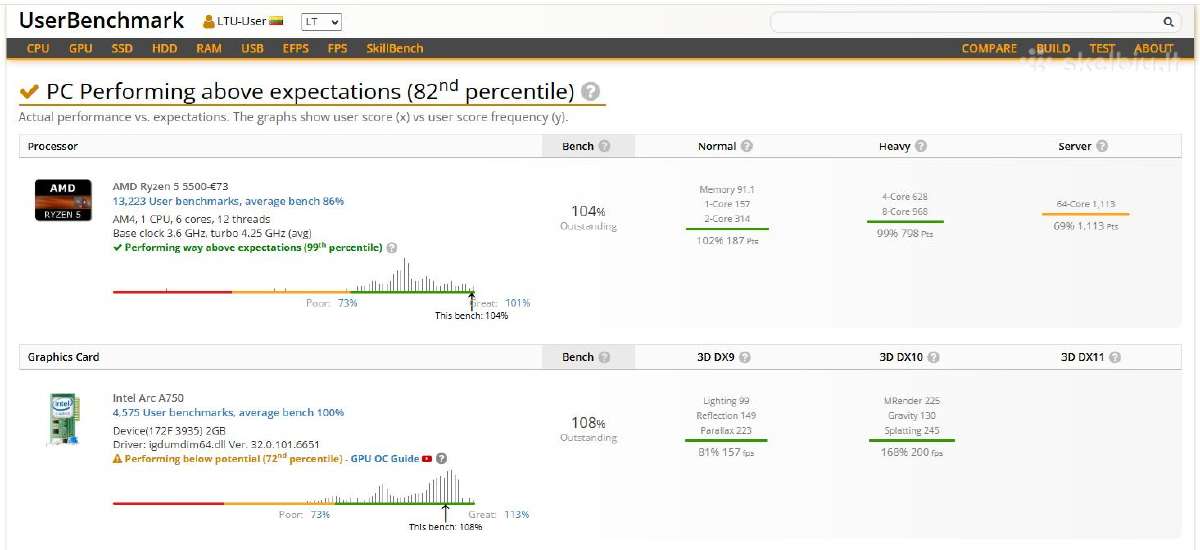The height and width of the screenshot is (550, 1200).
Task: Click warning icon before Performing below potential
Action: click(117, 459)
